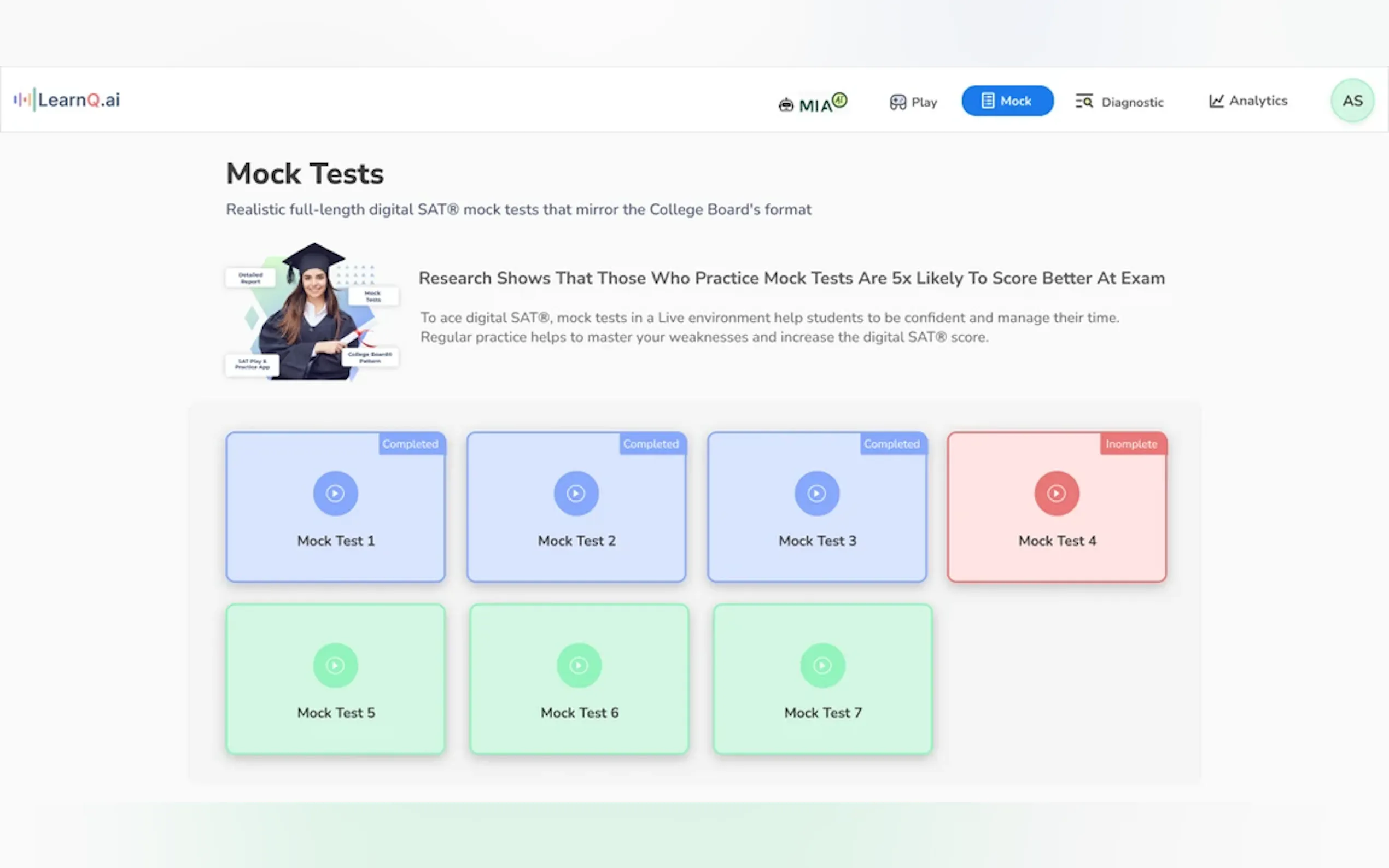Click the play icon on Mock Test 1
This screenshot has height=868, width=1389.
point(335,493)
